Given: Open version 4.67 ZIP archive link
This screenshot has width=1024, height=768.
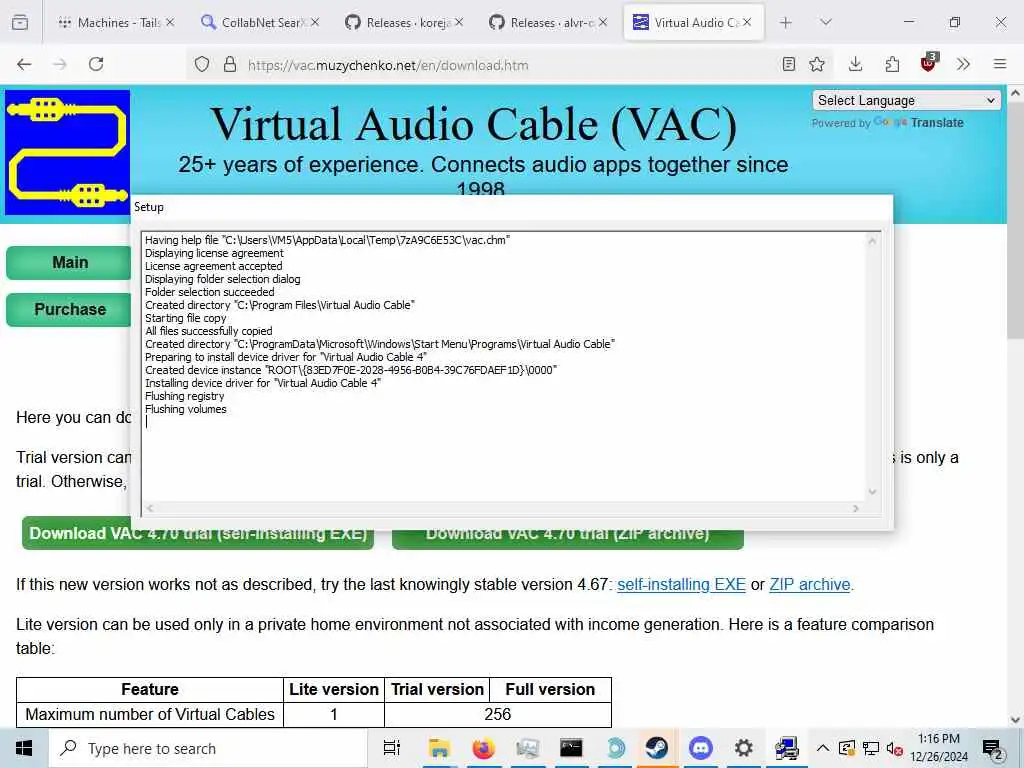Looking at the screenshot, I should [x=810, y=584].
